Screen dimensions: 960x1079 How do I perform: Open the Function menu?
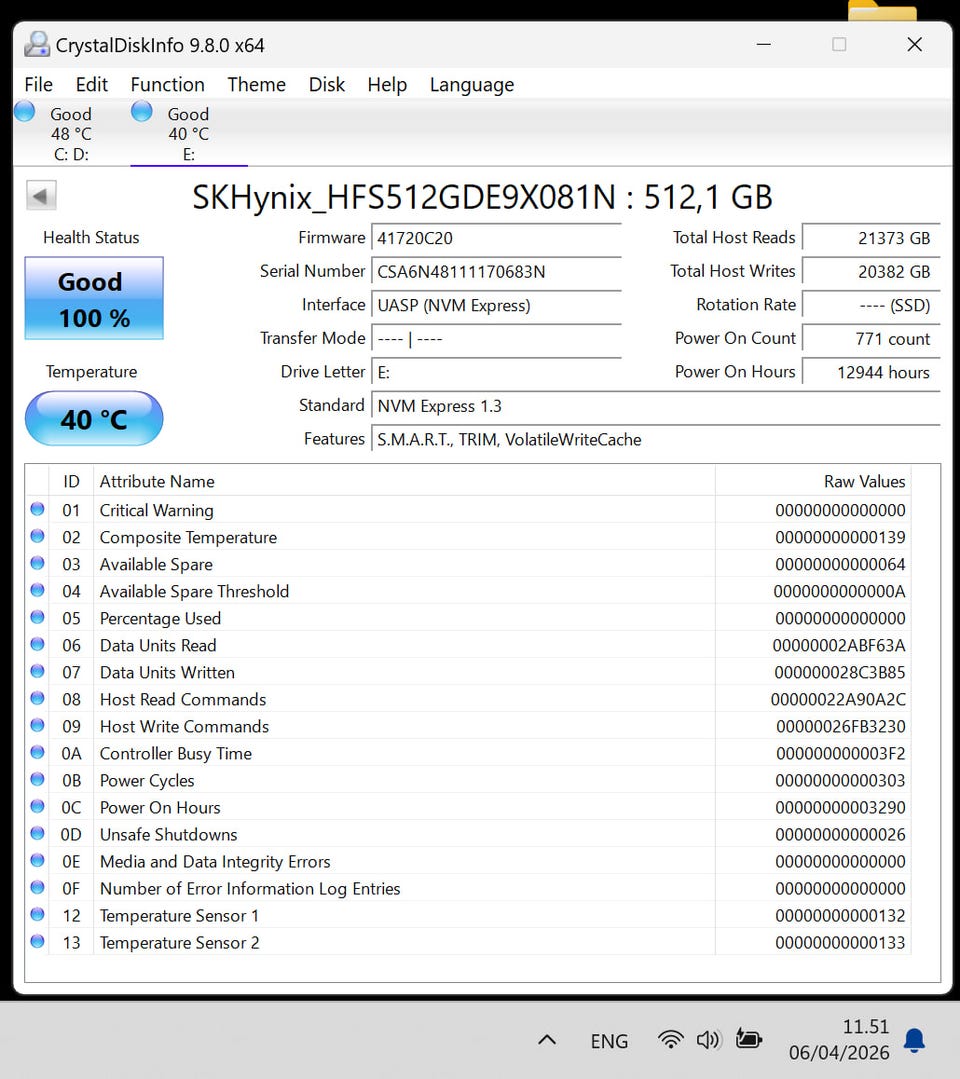pyautogui.click(x=167, y=84)
